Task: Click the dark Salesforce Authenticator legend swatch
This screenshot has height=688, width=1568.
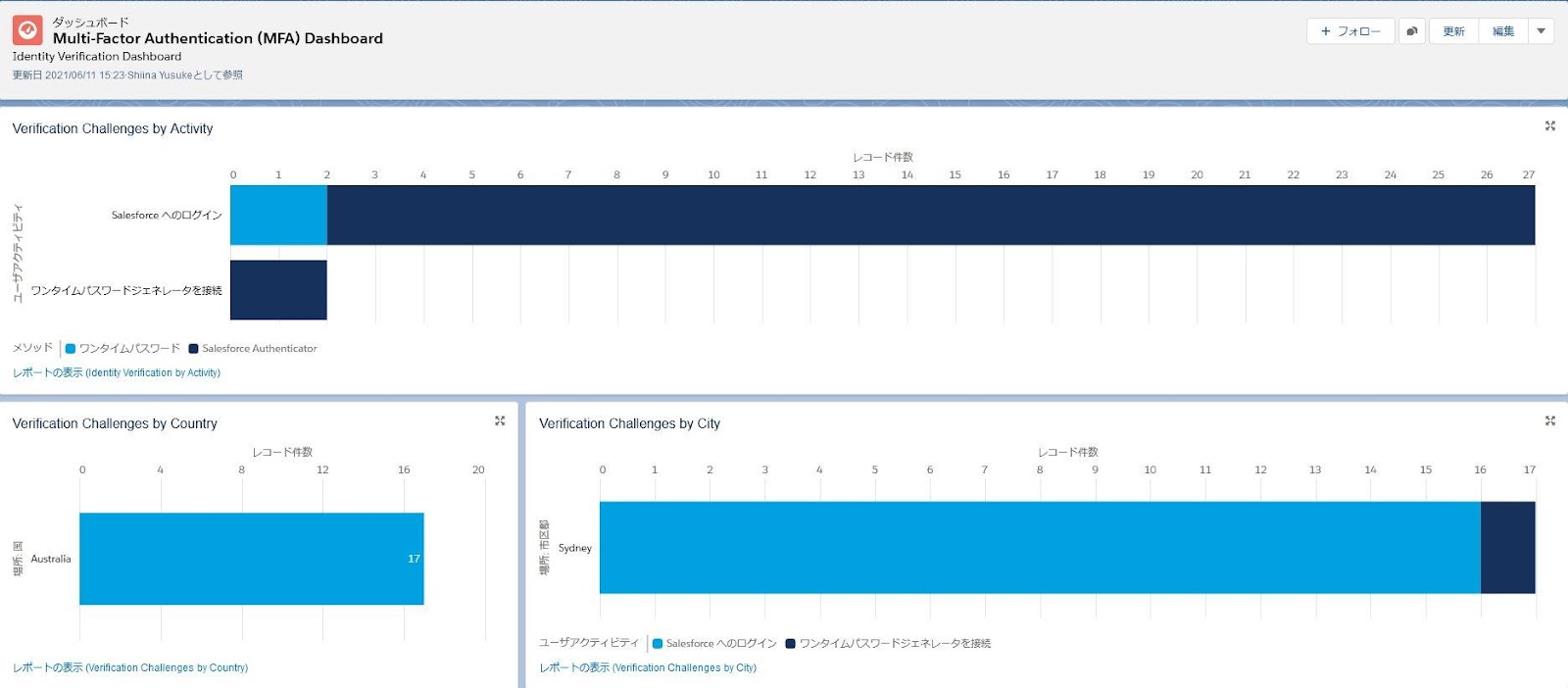Action: [x=193, y=348]
